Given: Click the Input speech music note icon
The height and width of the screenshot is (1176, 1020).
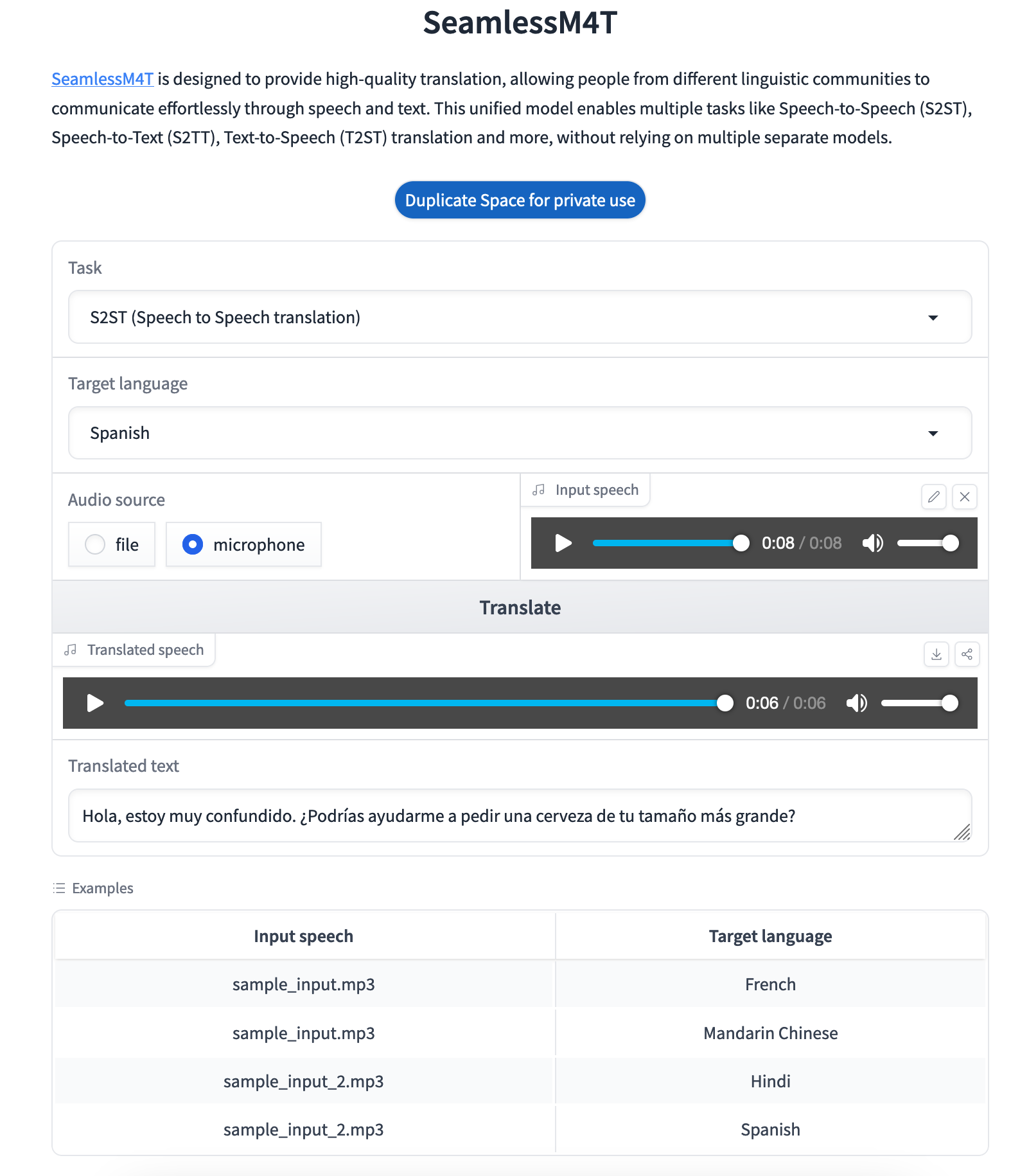Looking at the screenshot, I should point(539,490).
